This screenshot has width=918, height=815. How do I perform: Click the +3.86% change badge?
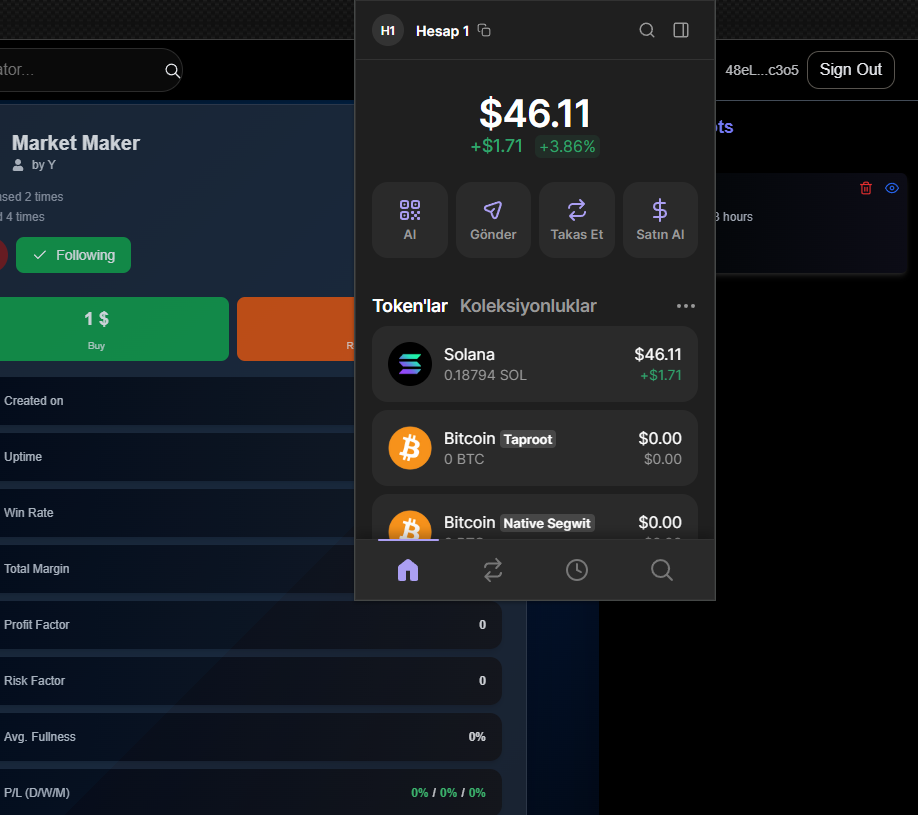(567, 146)
